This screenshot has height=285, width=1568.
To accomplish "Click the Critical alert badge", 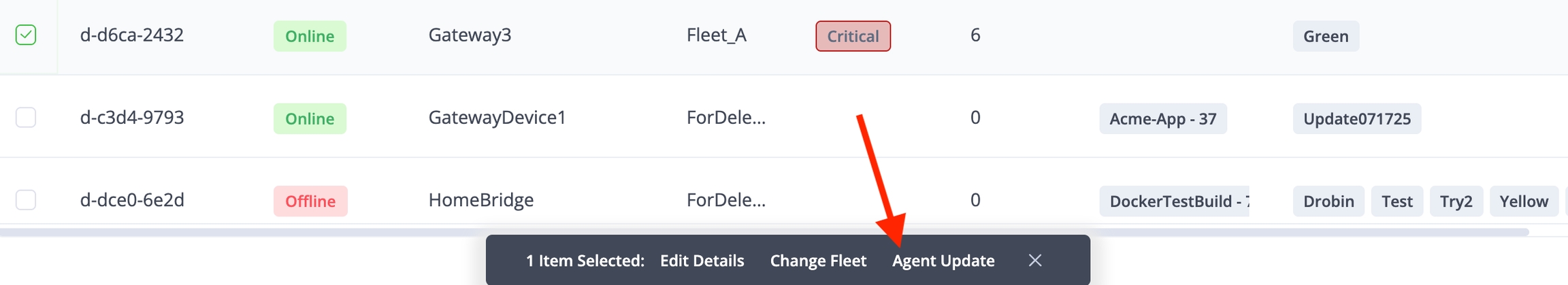I will click(x=853, y=36).
